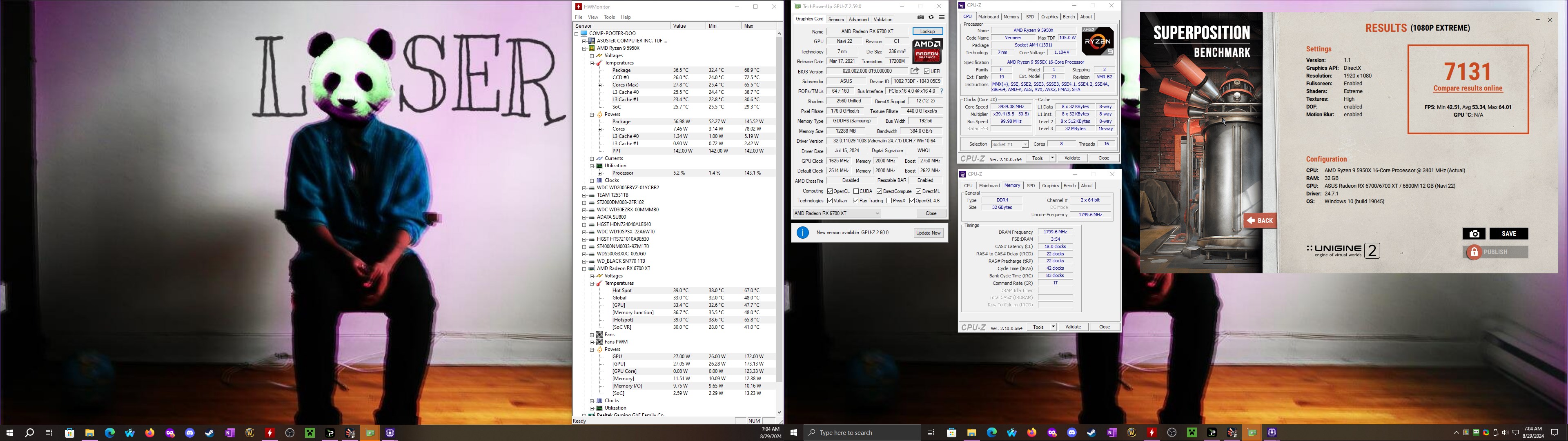Screen dimensions: 1568x441
Task: Click the chip icon beside AMD Ryzen 9 5950X in HWMonitor
Action: pos(592,48)
